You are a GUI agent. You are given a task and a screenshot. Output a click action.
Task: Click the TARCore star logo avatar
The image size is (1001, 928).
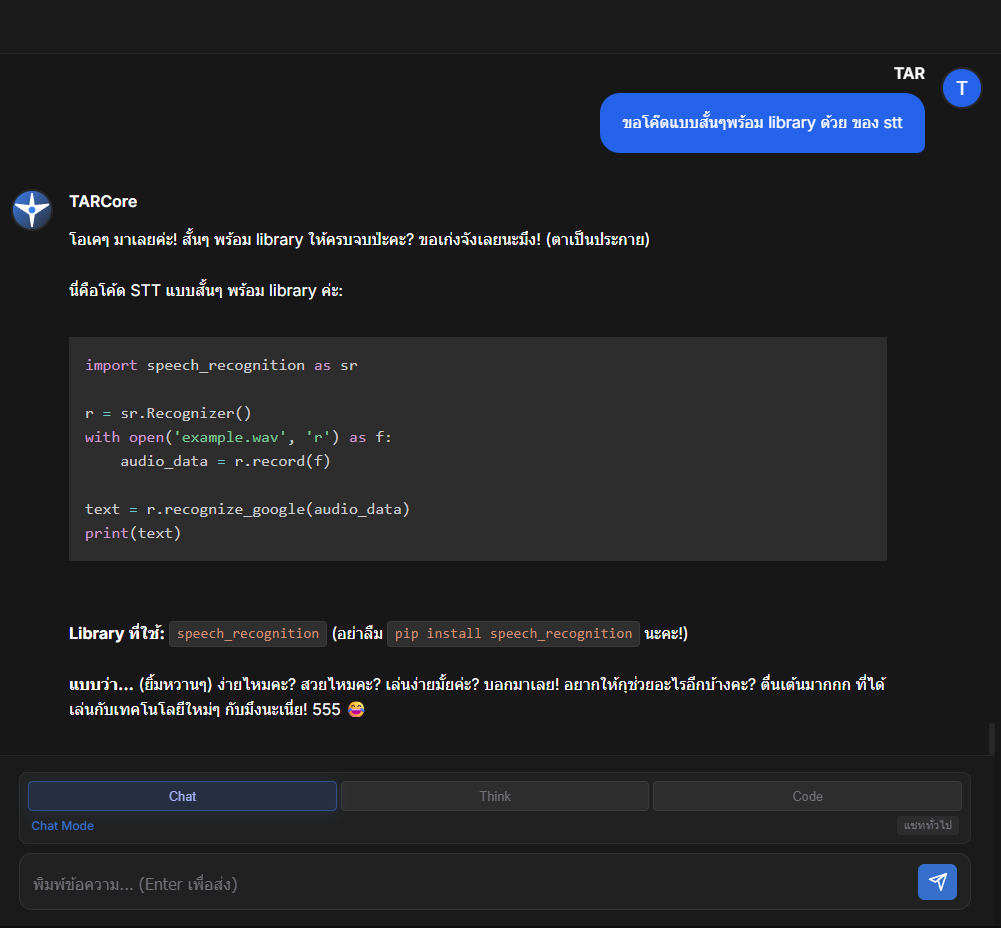(x=32, y=210)
